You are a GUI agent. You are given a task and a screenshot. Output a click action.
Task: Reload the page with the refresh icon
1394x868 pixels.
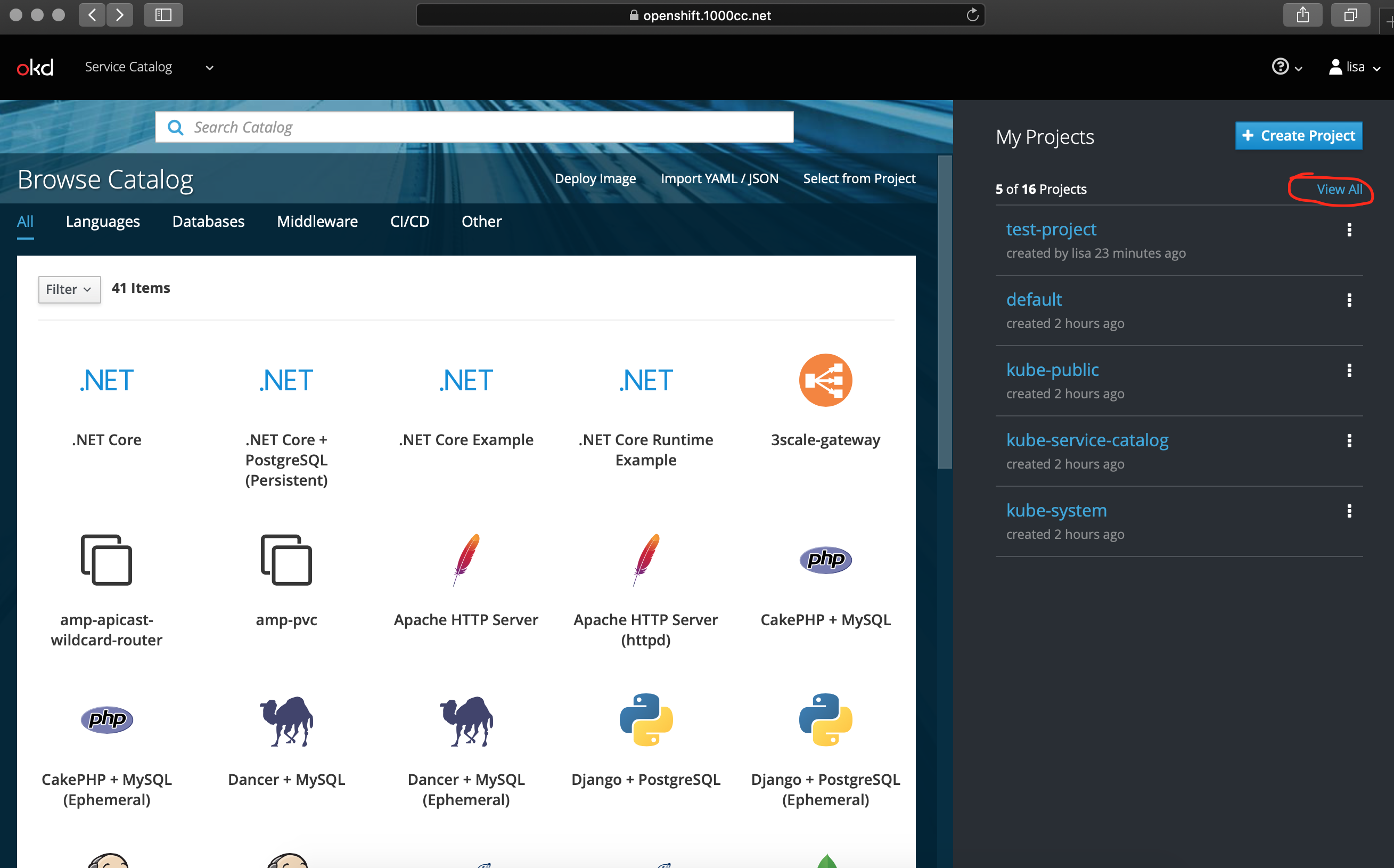pos(972,15)
